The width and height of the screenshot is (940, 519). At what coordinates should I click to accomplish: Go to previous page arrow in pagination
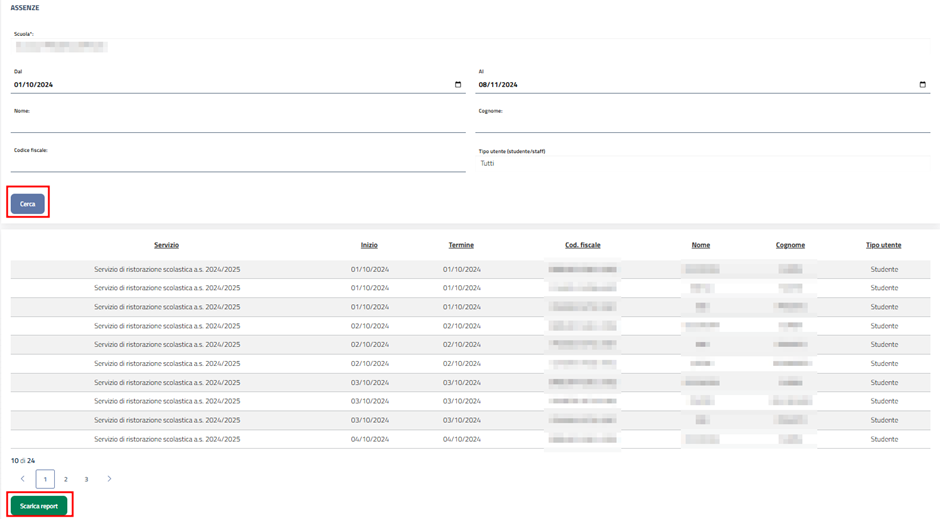pyautogui.click(x=23, y=479)
